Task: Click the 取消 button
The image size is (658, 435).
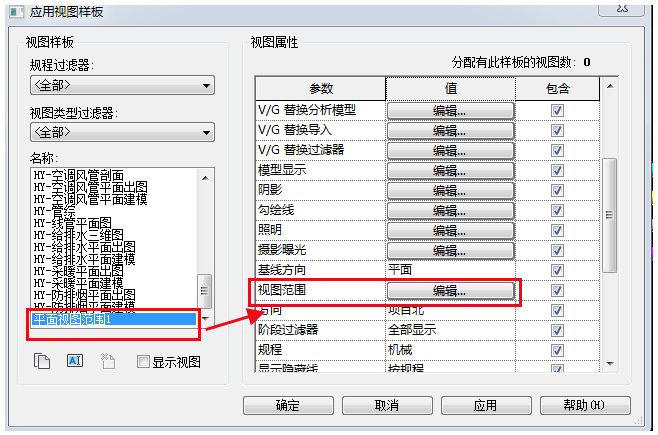Action: pyautogui.click(x=387, y=405)
